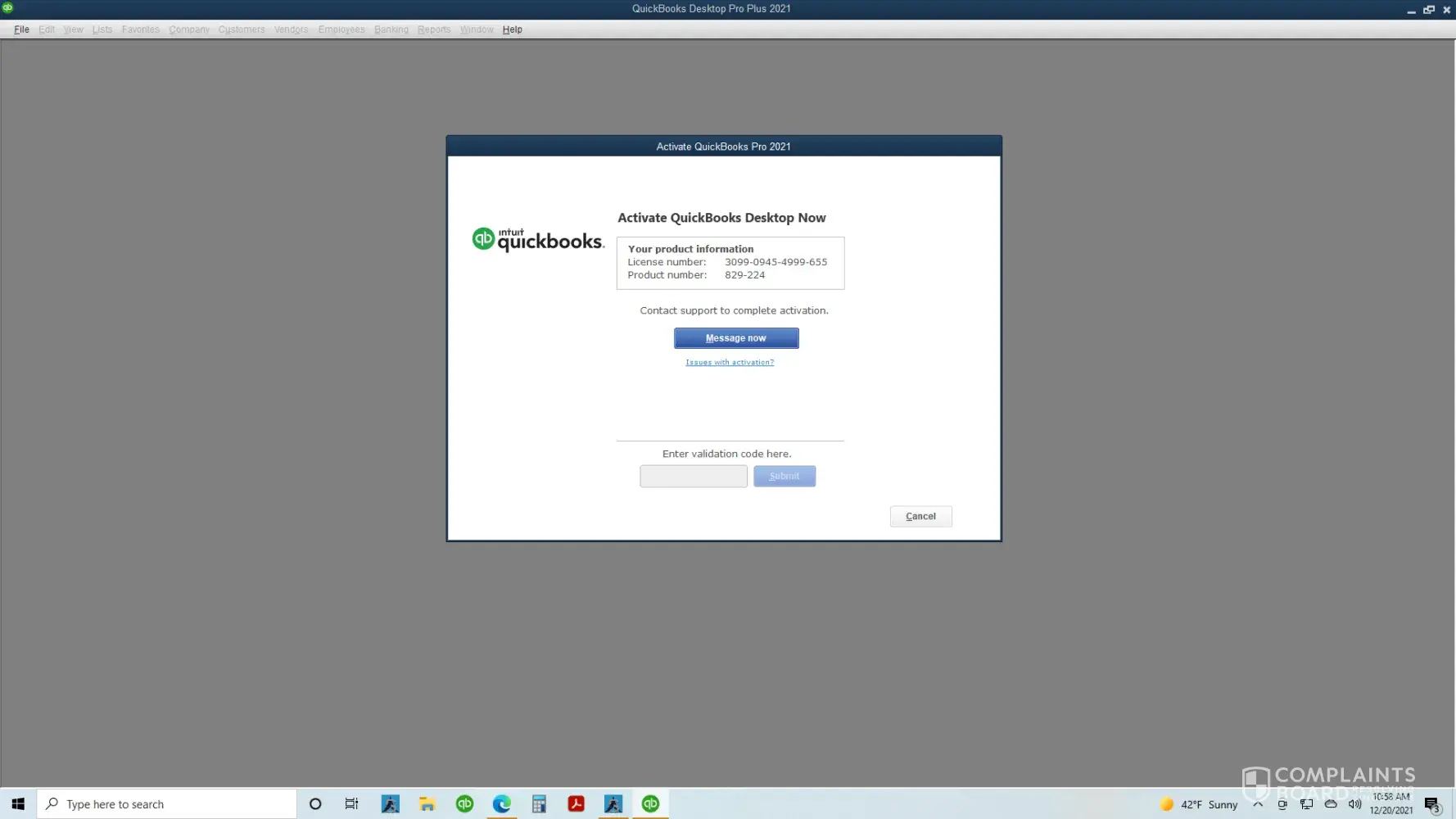1456x819 pixels.
Task: Open network settings from the tray icon
Action: [1307, 804]
